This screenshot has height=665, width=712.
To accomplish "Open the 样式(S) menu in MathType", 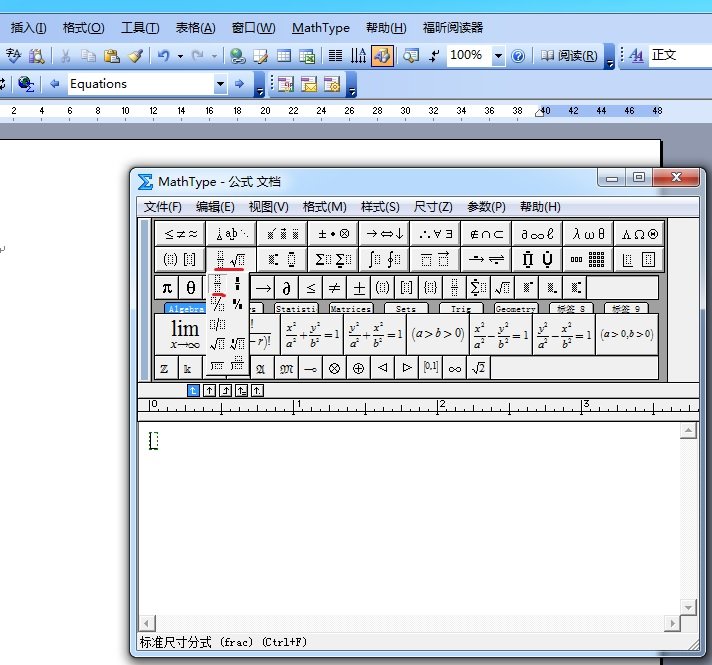I will [x=380, y=207].
